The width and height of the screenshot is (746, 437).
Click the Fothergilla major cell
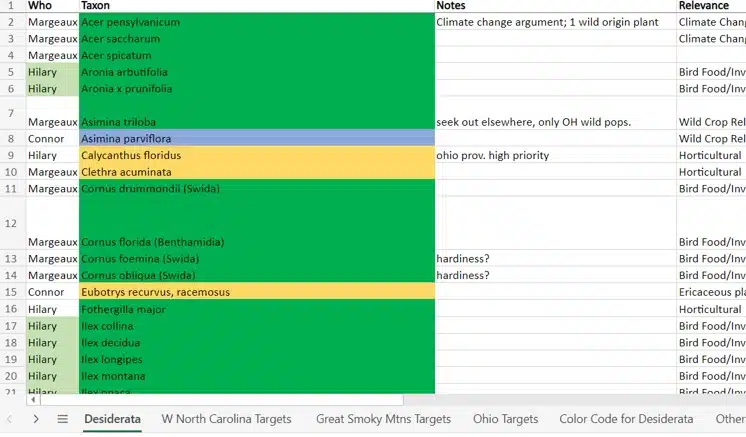coord(257,309)
